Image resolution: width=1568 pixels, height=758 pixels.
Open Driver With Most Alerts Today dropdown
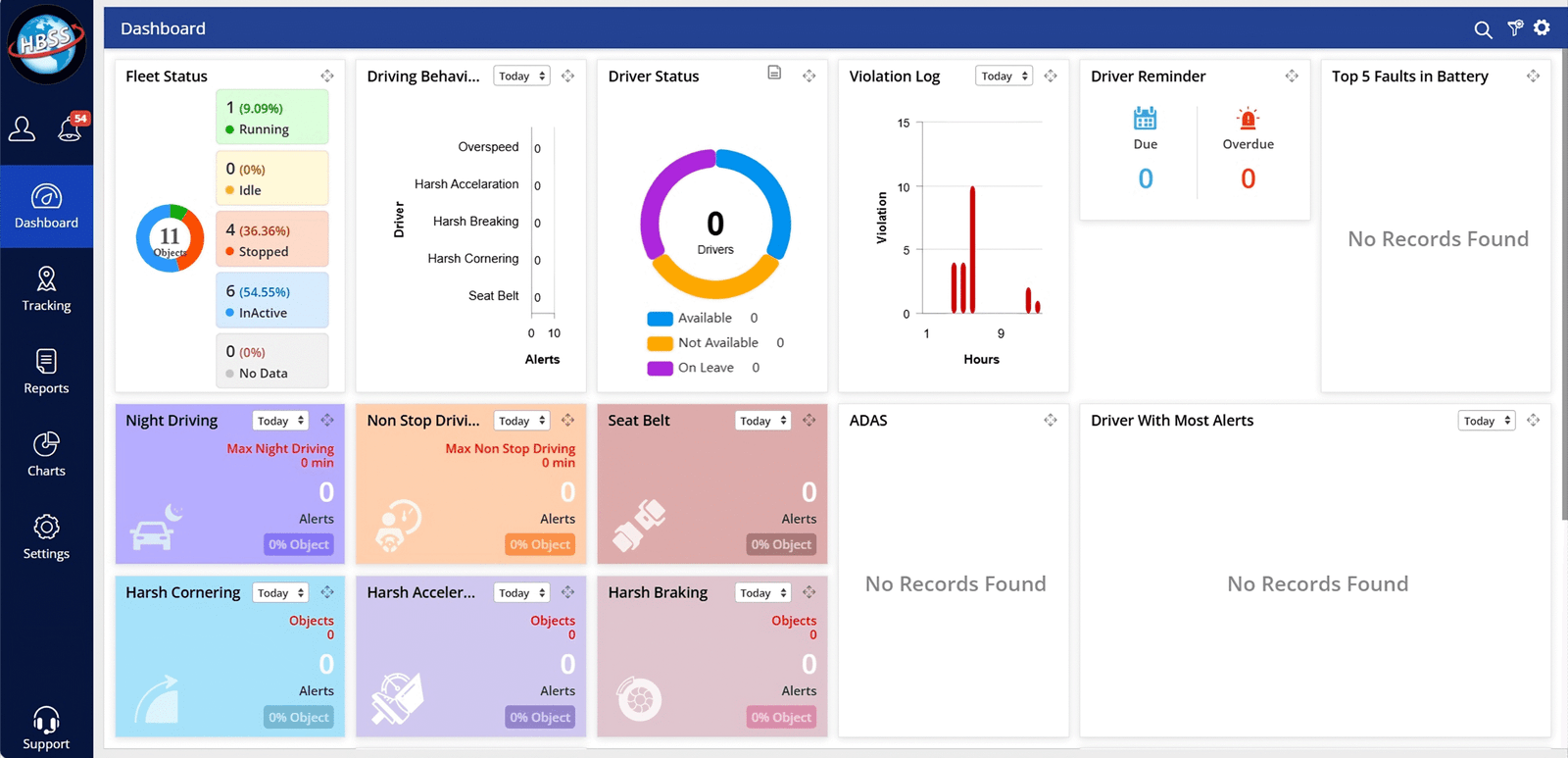pos(1486,421)
